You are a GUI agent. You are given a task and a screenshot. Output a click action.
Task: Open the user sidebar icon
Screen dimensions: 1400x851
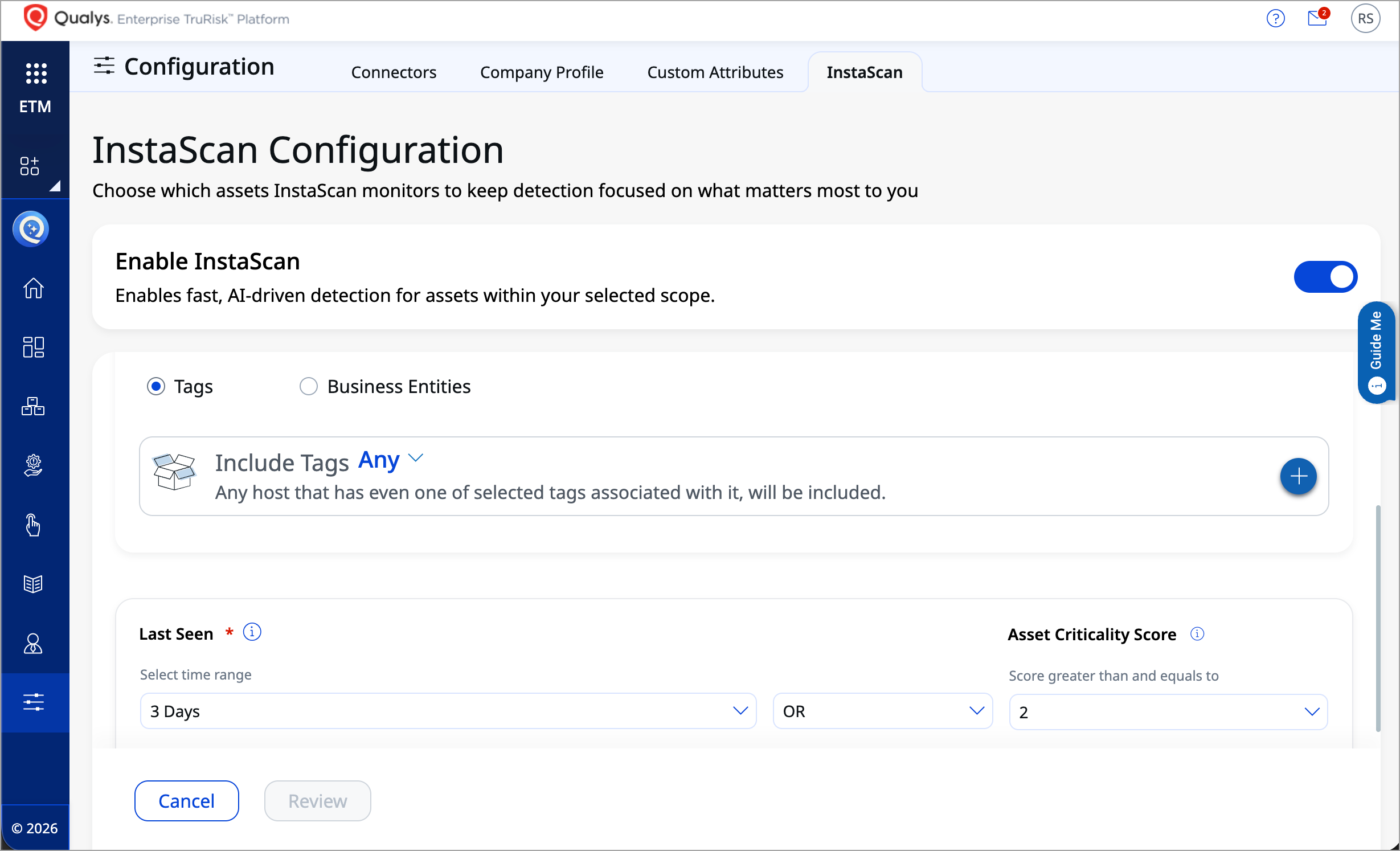click(33, 643)
